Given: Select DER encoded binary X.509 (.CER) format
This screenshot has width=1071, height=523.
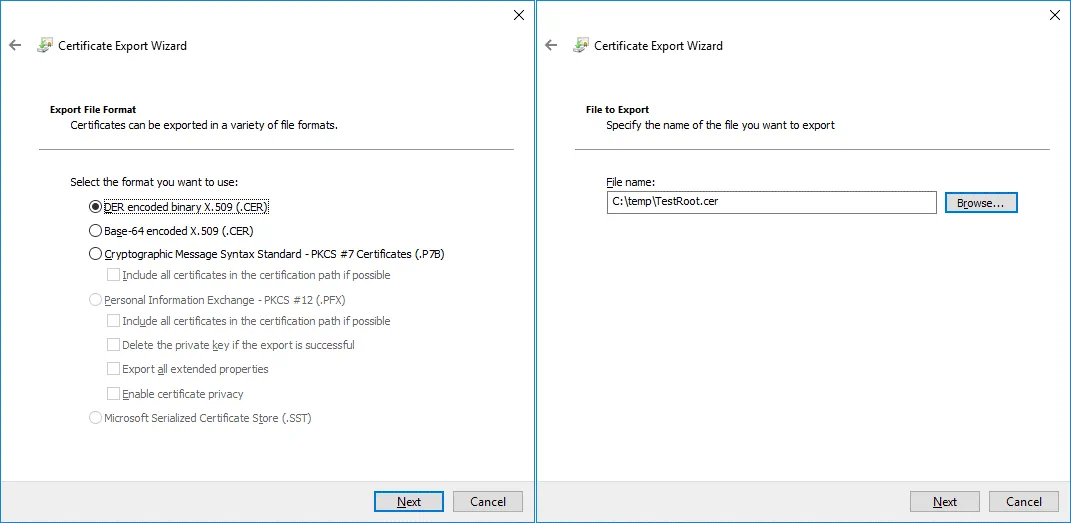Looking at the screenshot, I should (96, 207).
